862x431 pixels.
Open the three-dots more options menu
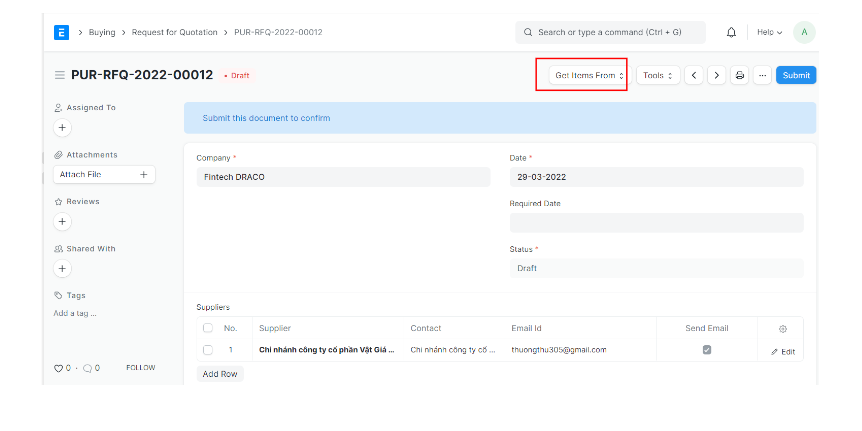762,75
